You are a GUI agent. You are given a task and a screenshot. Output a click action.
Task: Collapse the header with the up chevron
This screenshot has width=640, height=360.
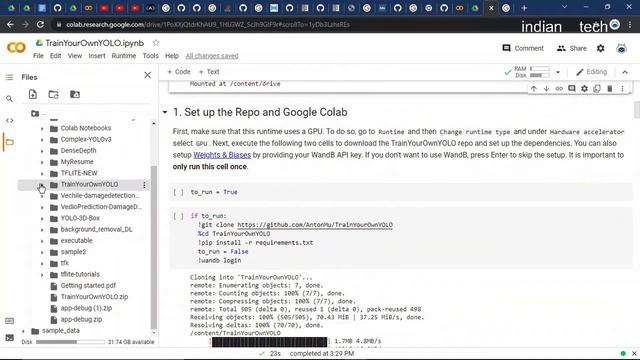tap(625, 72)
